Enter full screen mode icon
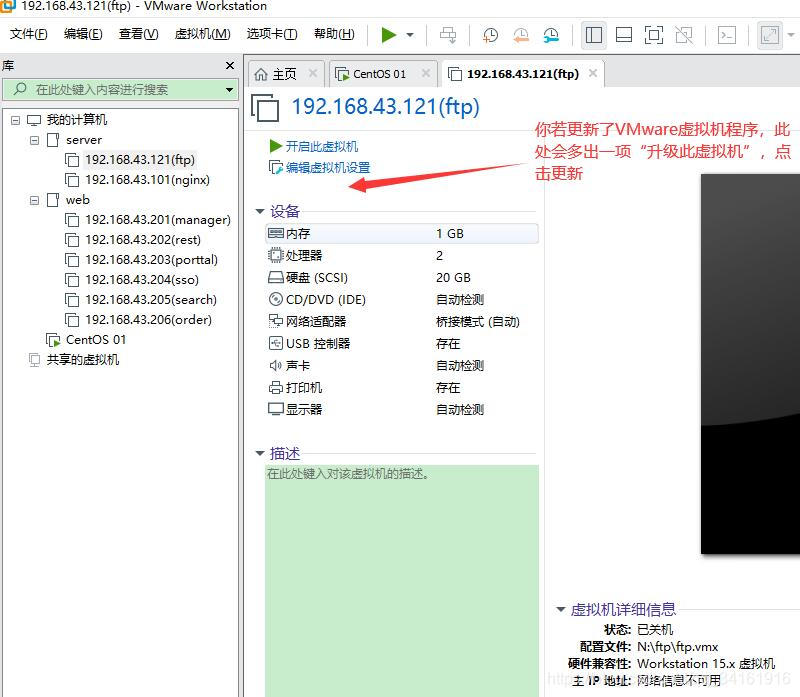Viewport: 800px width, 697px height. [x=654, y=35]
